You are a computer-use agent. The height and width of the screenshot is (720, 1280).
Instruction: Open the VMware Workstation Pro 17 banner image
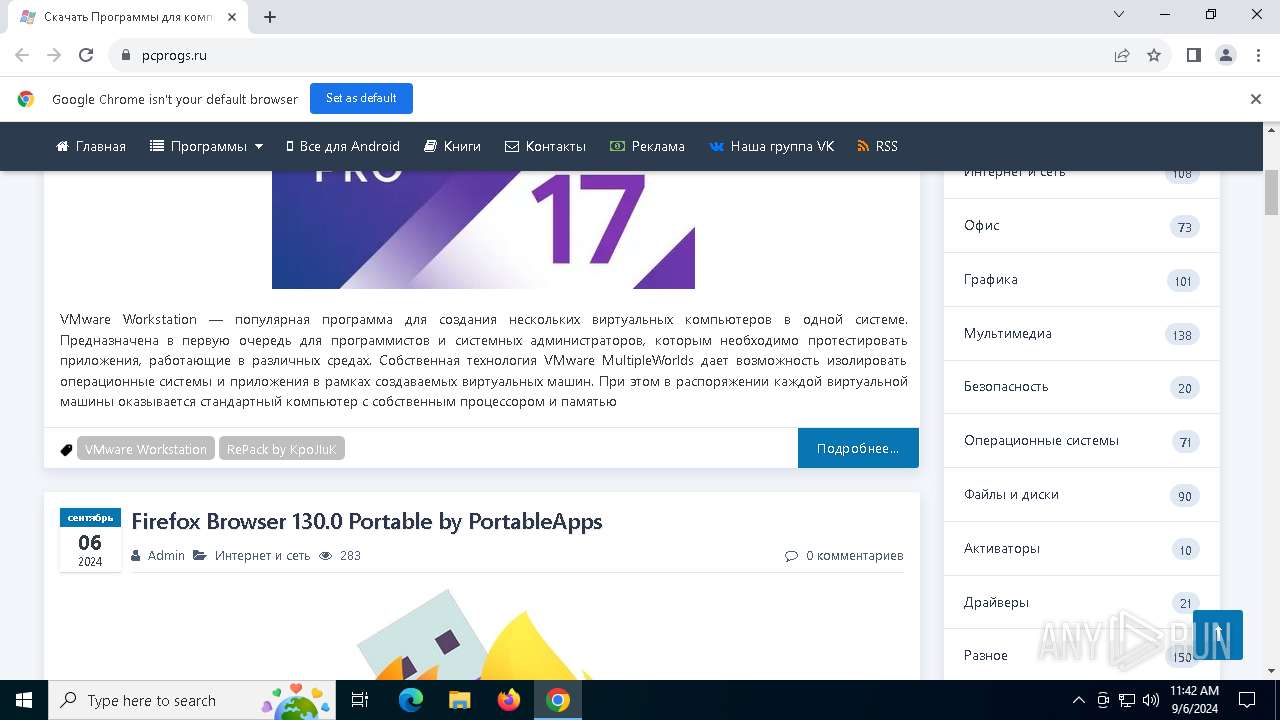(483, 230)
